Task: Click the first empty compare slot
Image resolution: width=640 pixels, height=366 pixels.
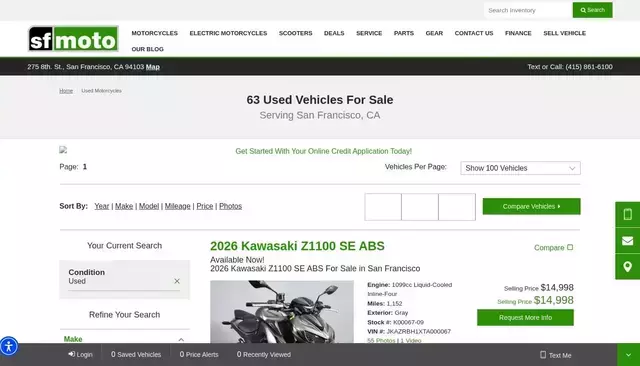Action: [383, 207]
